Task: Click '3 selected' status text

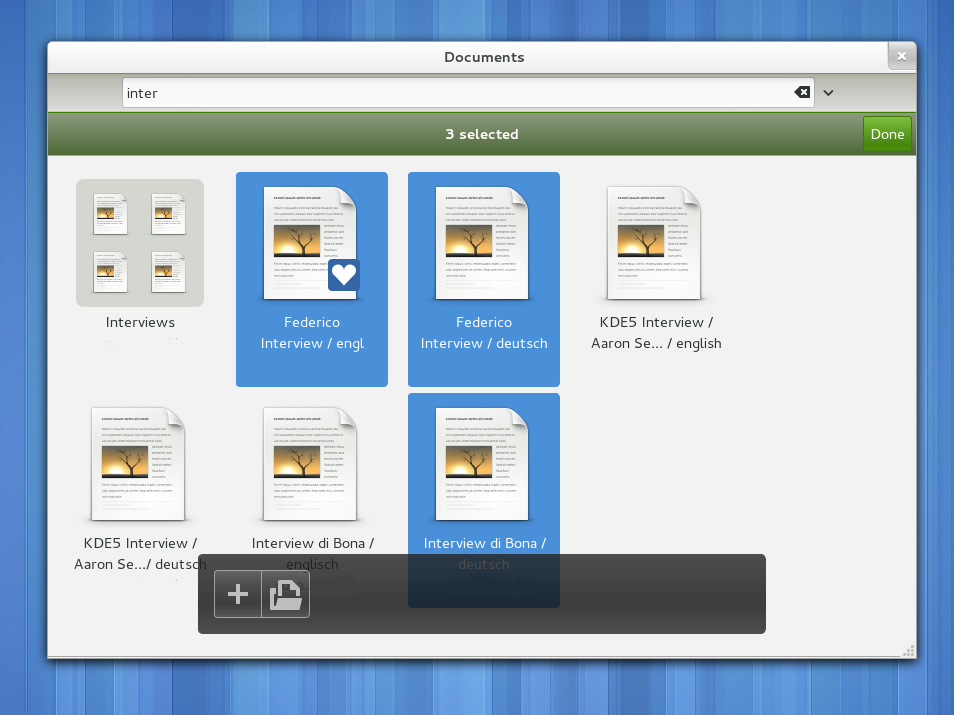Action: pyautogui.click(x=482, y=134)
